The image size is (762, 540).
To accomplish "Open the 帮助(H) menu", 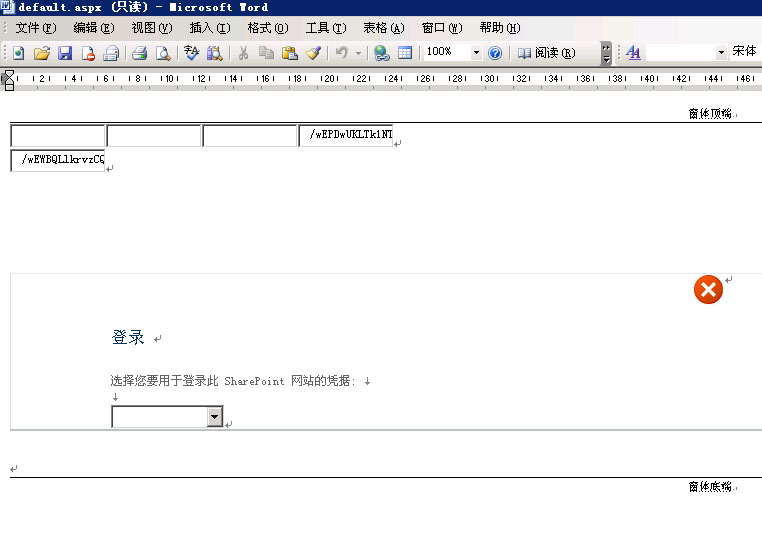I will point(500,28).
